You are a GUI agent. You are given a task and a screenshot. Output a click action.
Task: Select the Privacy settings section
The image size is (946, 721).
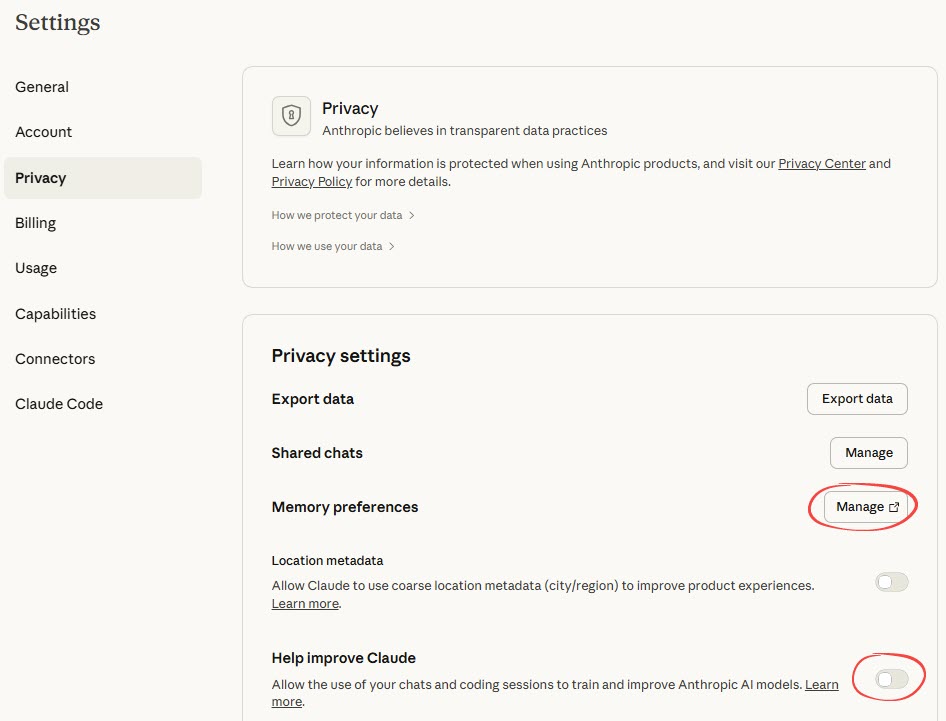[x=40, y=177]
